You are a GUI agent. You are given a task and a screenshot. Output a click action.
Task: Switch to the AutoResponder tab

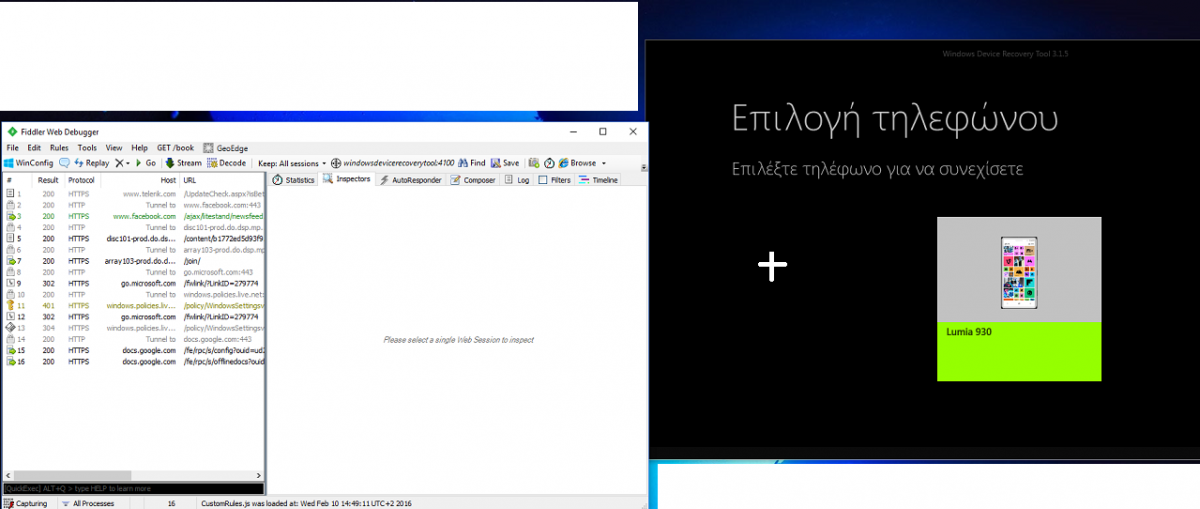410,180
